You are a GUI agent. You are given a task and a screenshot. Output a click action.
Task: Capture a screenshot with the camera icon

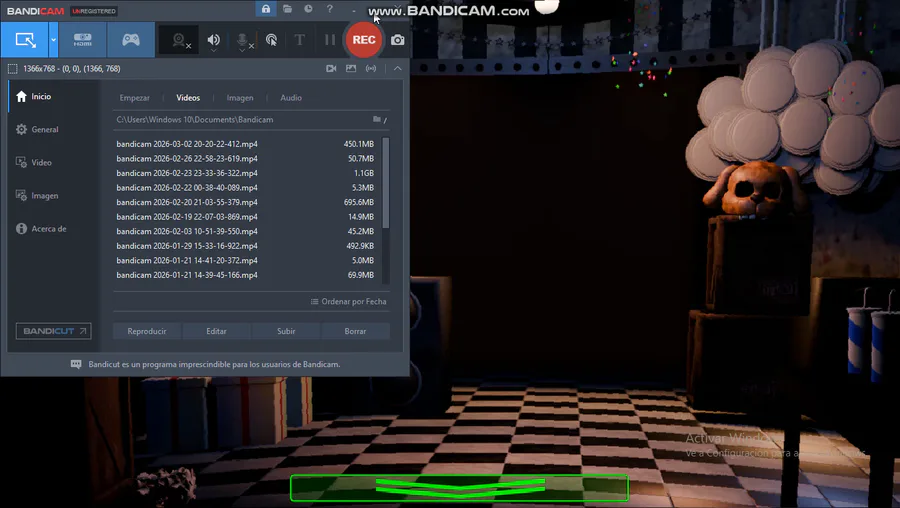[x=397, y=40]
